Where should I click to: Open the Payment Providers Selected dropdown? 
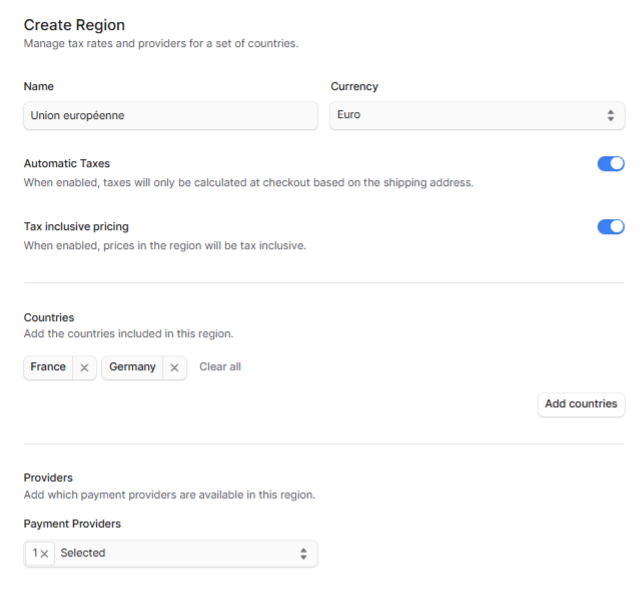pos(170,553)
